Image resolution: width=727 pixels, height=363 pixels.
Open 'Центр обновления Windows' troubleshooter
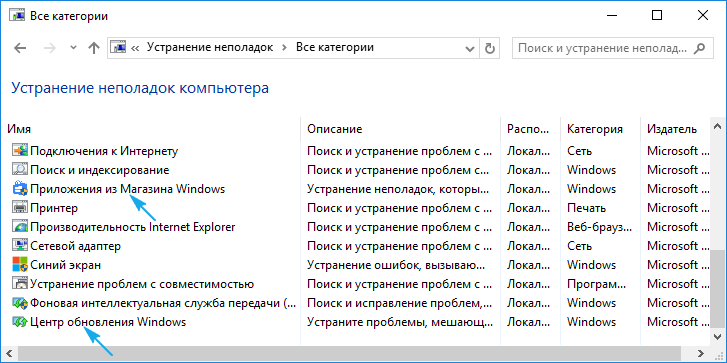(x=108, y=322)
